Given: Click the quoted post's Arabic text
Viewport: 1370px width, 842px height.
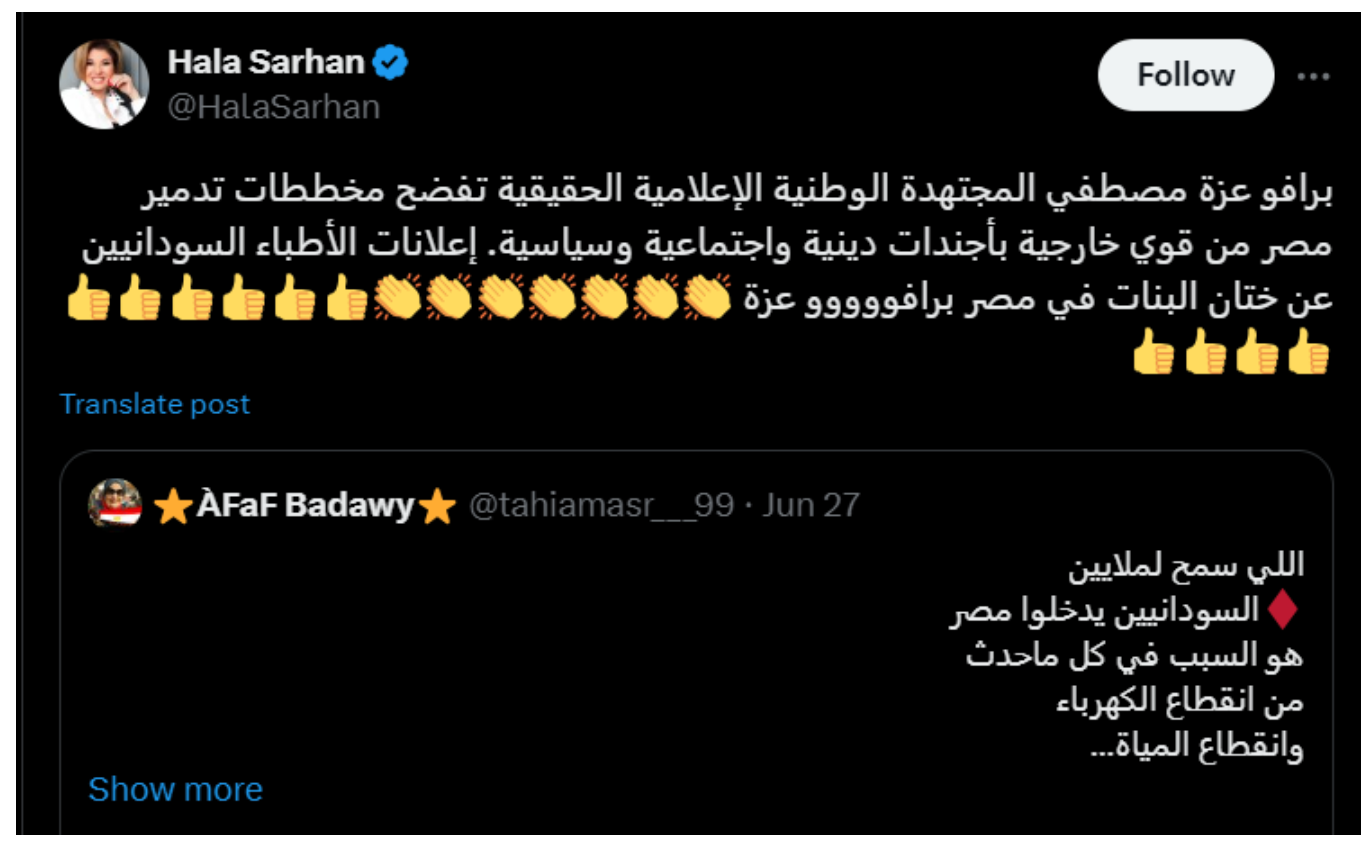Looking at the screenshot, I should [x=1127, y=656].
